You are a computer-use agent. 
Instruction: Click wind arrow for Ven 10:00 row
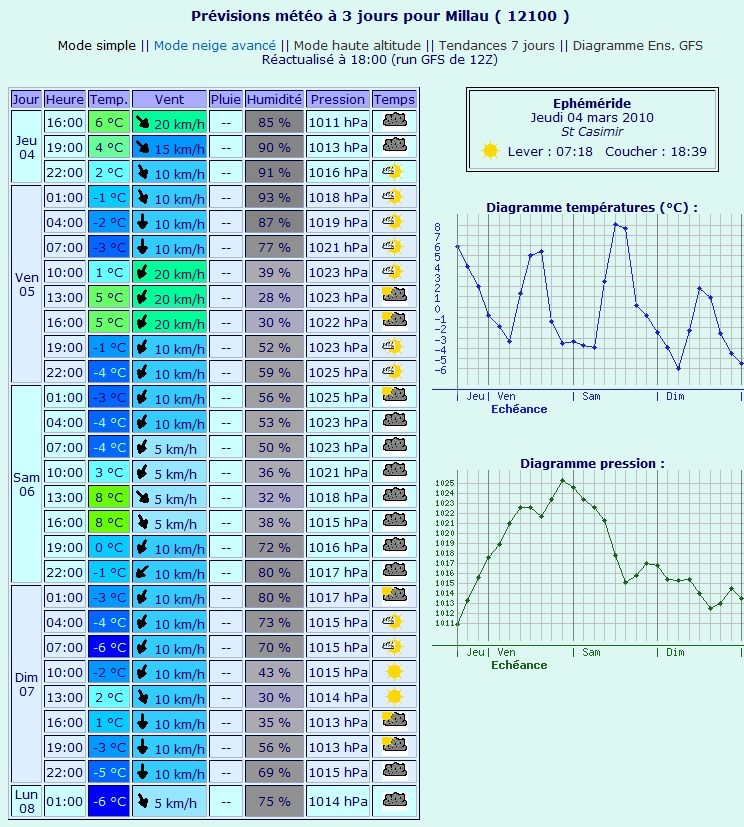[x=142, y=272]
